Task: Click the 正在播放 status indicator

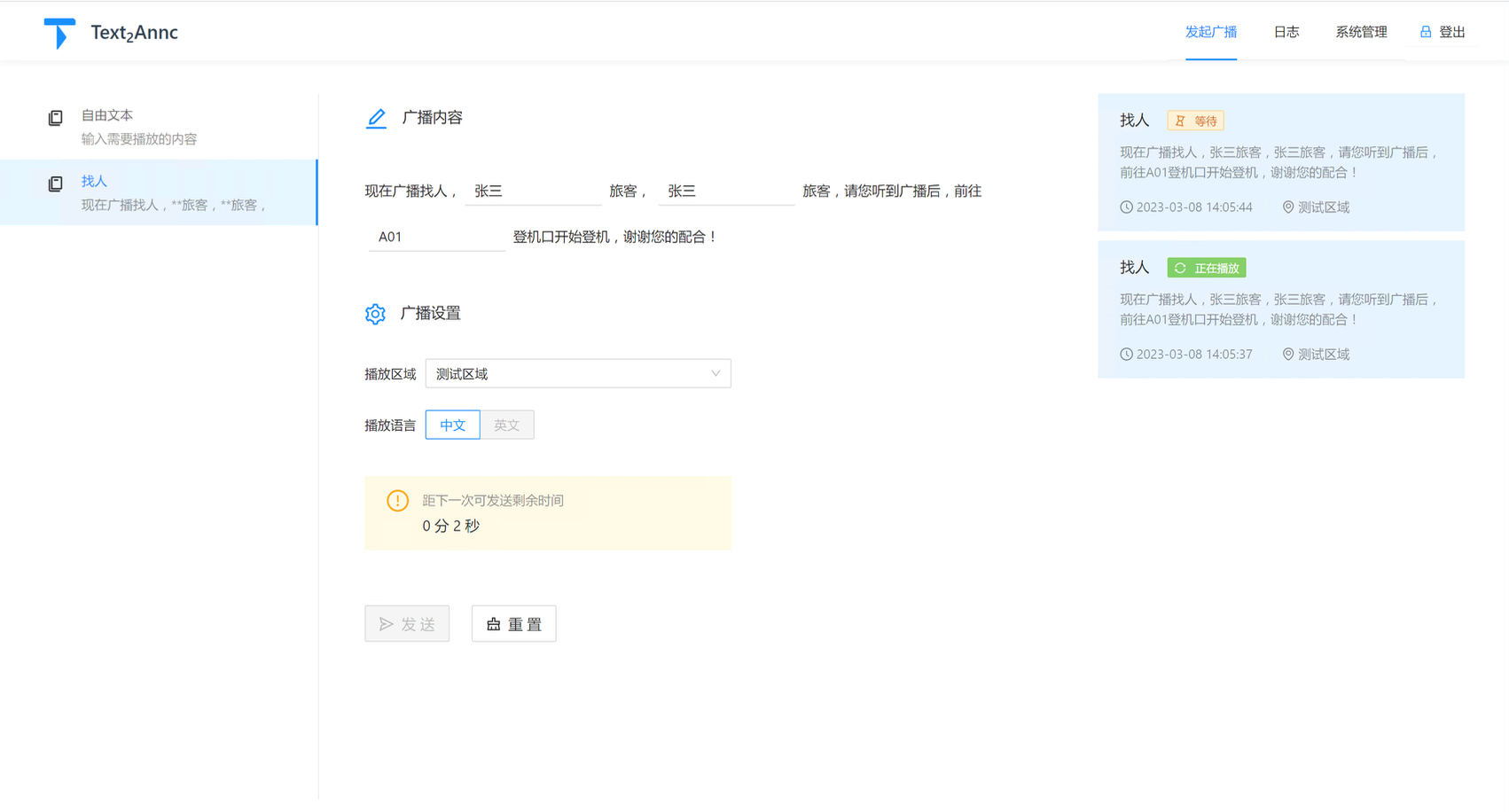Action: [x=1206, y=267]
